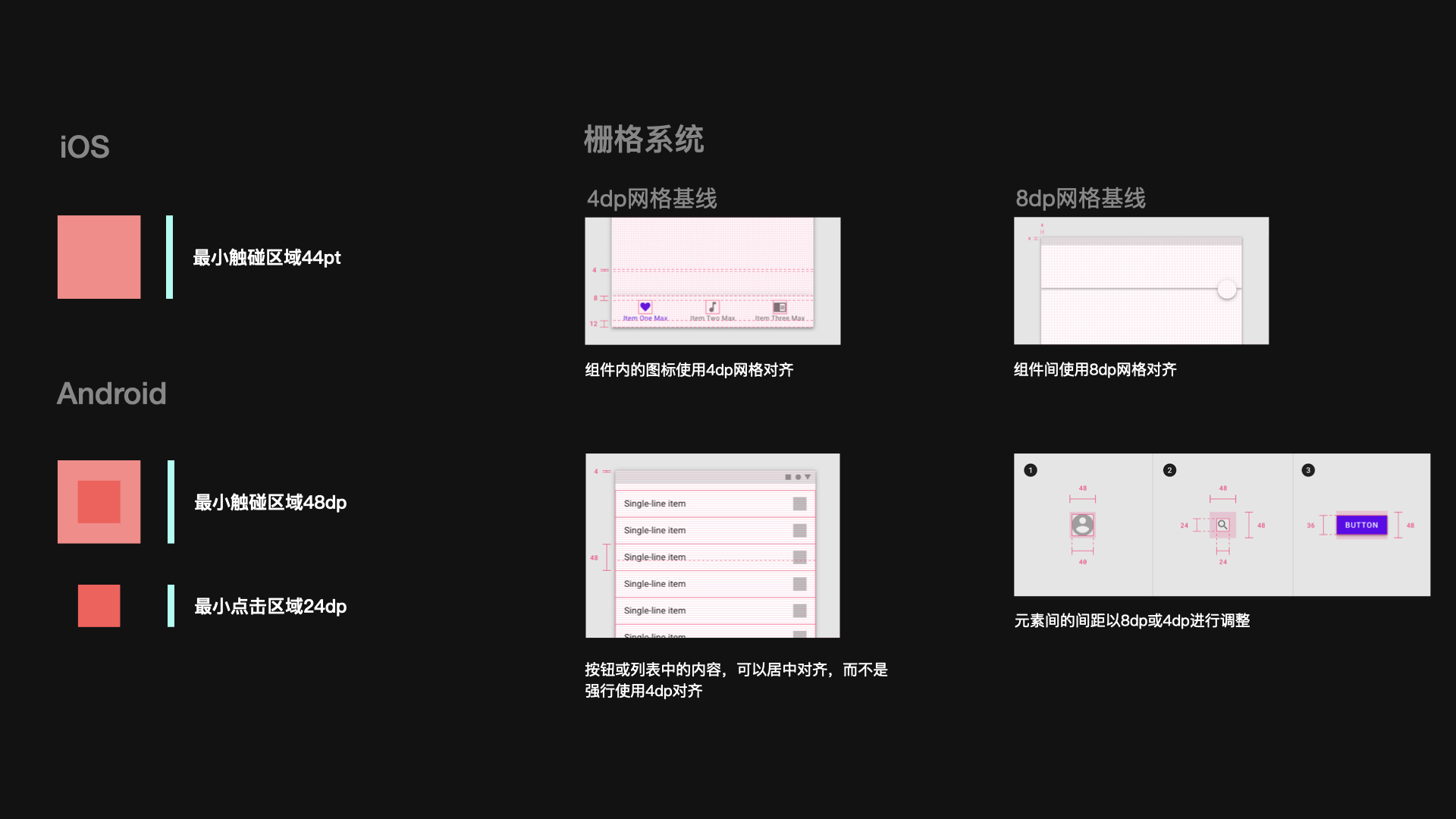Click the small red 24dp square

(x=99, y=606)
